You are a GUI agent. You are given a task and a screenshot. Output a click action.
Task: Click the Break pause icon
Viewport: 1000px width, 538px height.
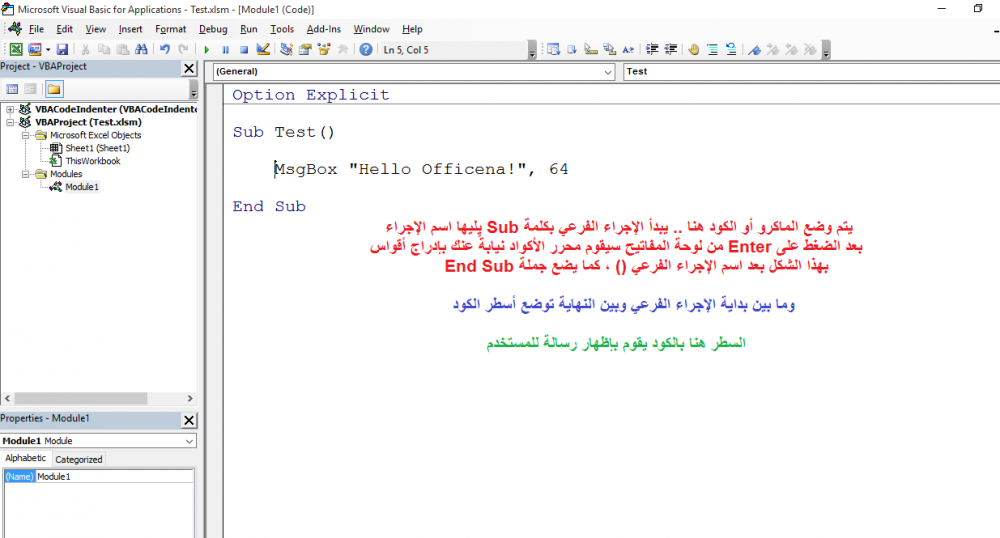[225, 50]
